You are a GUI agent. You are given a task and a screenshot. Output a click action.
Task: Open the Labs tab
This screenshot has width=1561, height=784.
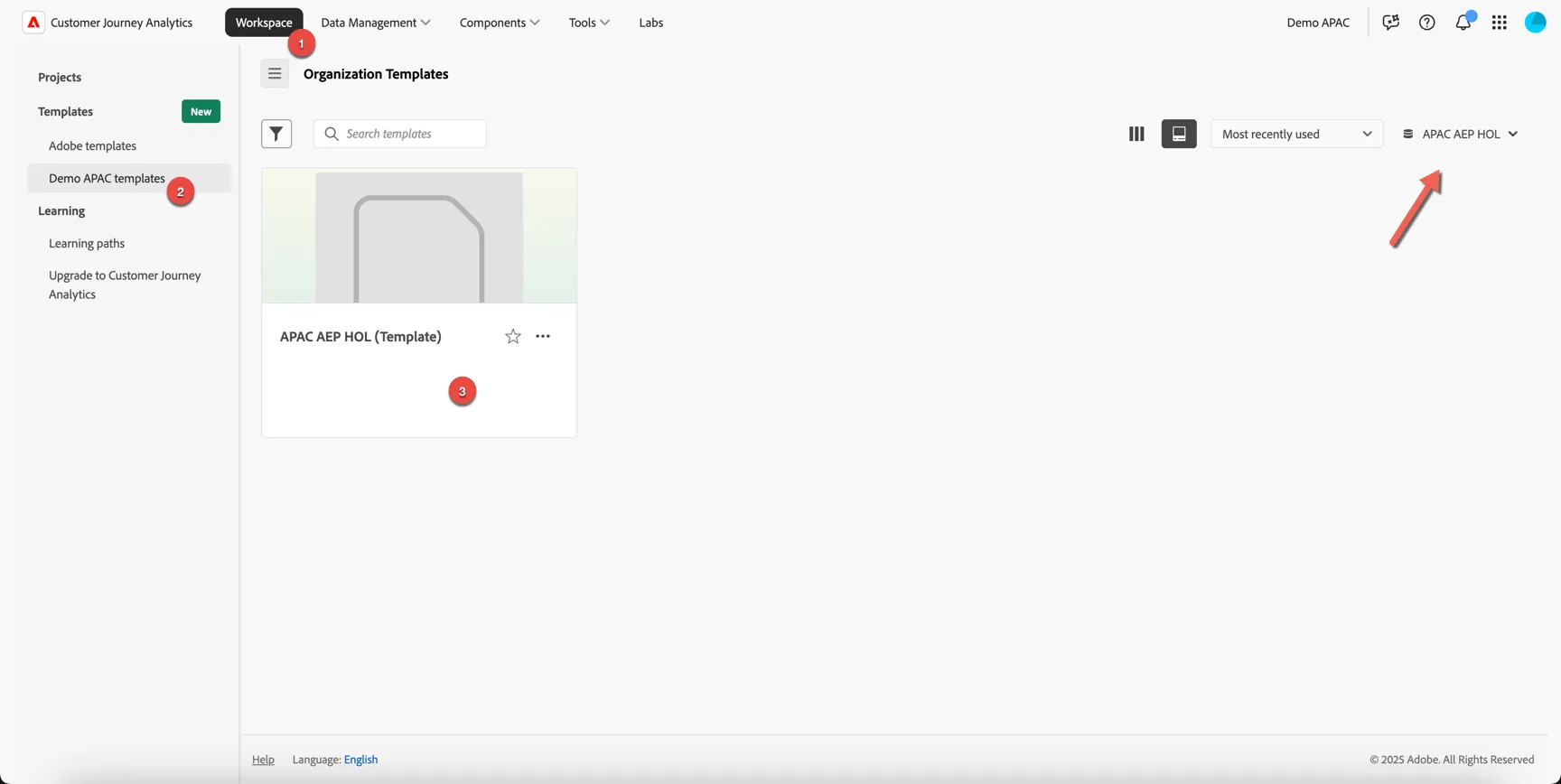coord(651,23)
